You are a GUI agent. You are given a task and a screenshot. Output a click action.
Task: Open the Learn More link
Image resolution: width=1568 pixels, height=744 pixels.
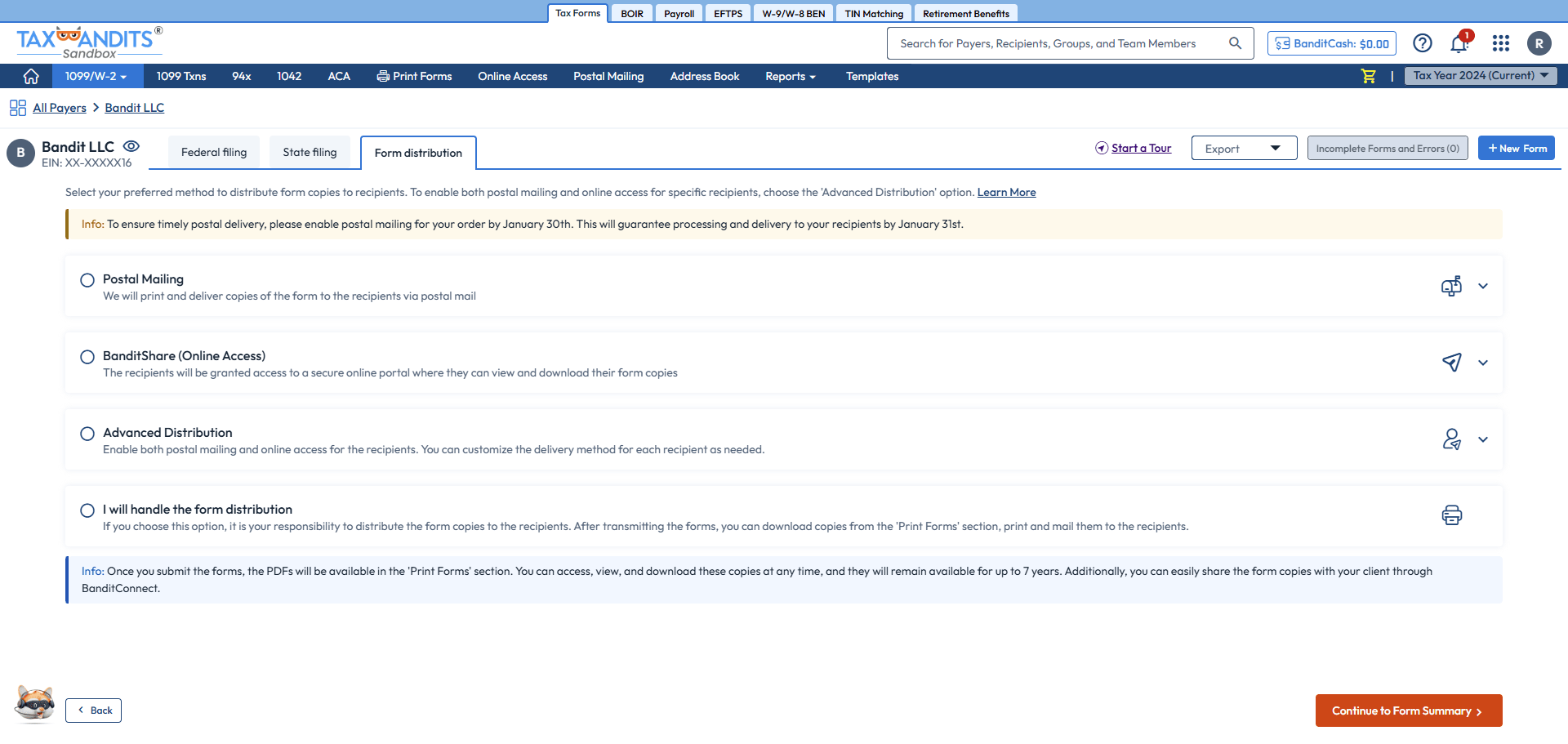tap(1006, 192)
